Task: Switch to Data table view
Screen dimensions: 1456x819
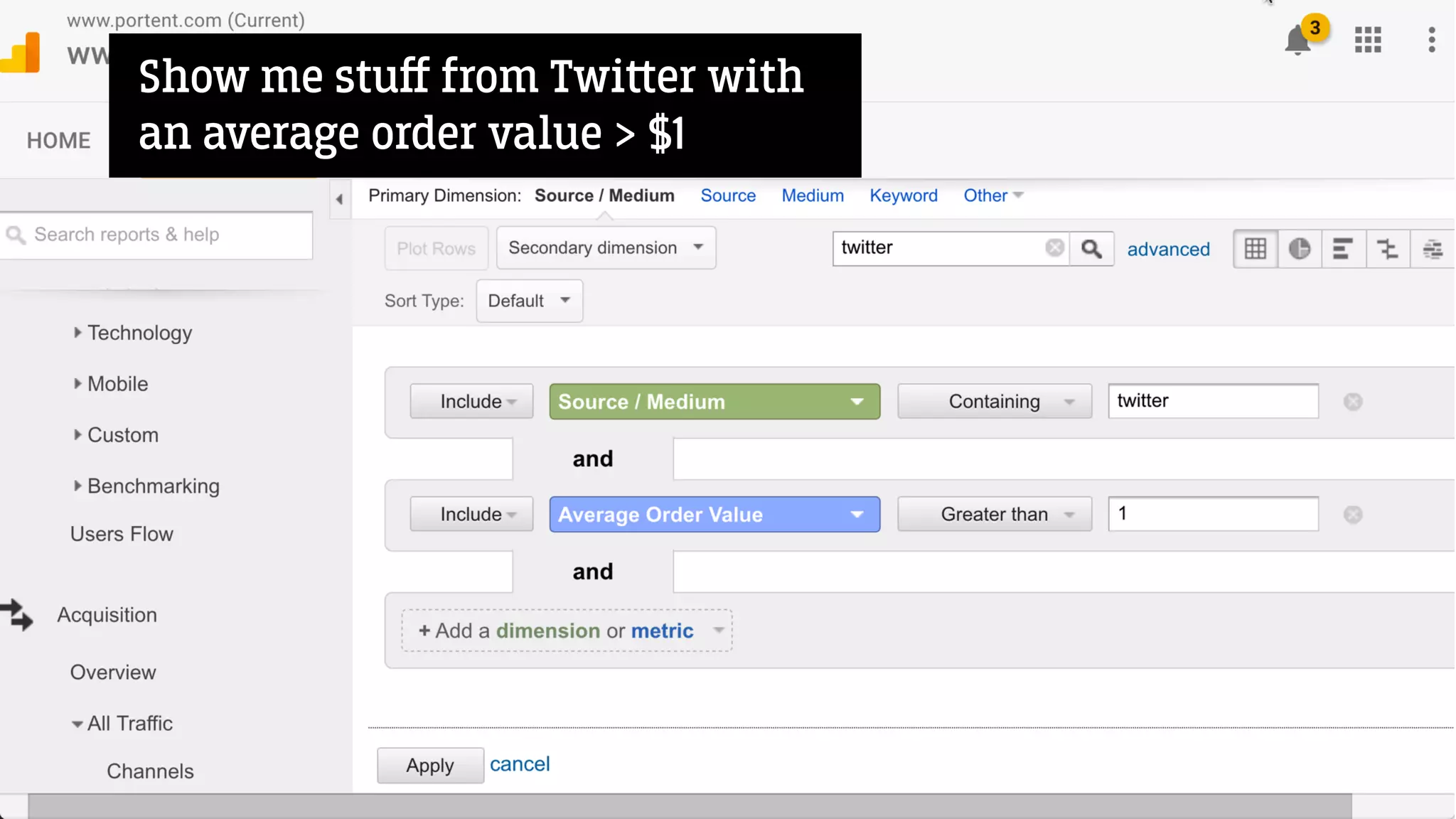Action: tap(1256, 248)
